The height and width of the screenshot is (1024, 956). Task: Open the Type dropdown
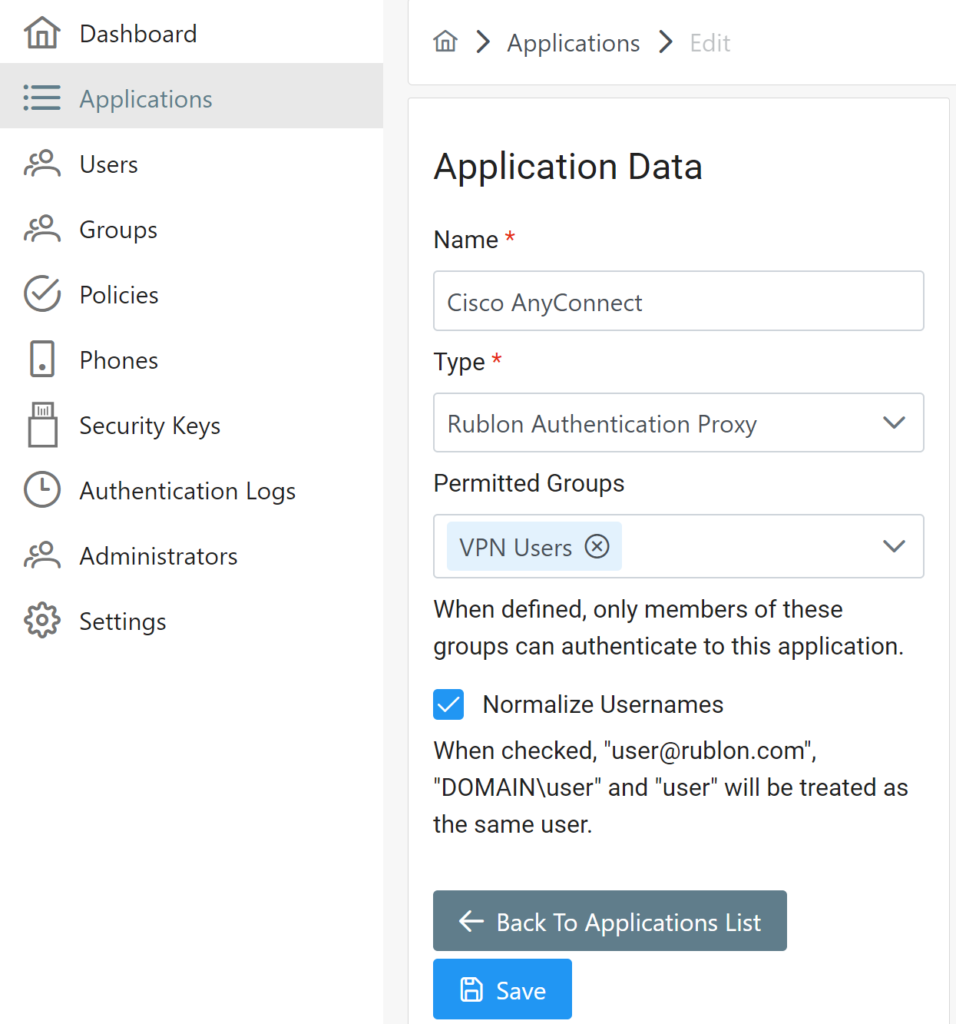coord(678,423)
